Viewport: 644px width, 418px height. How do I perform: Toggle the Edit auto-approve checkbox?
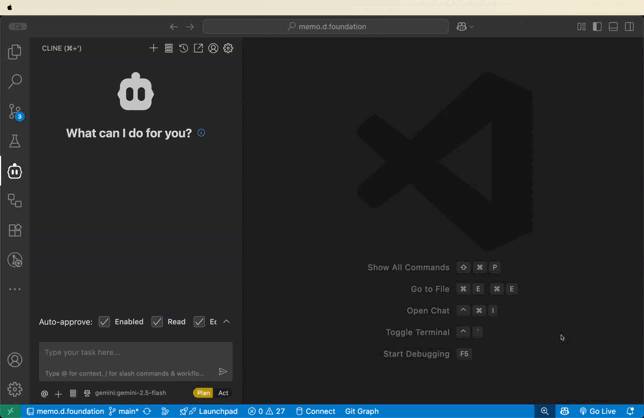199,322
